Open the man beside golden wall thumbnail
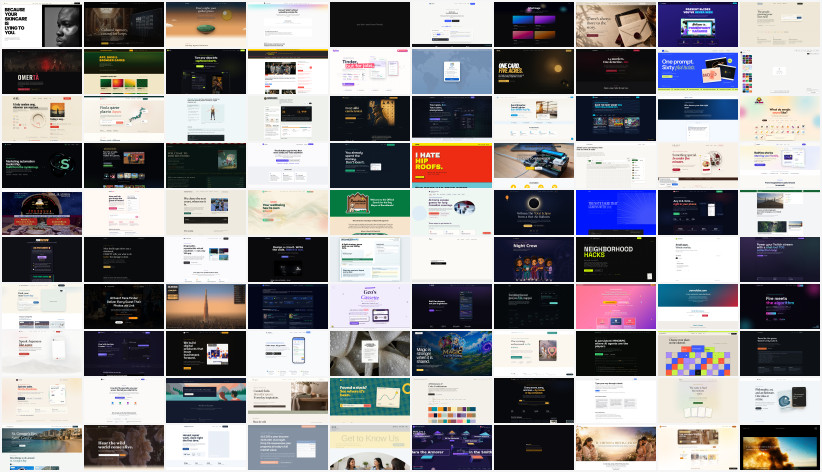Image resolution: width=822 pixels, height=472 pixels. [x=370, y=119]
